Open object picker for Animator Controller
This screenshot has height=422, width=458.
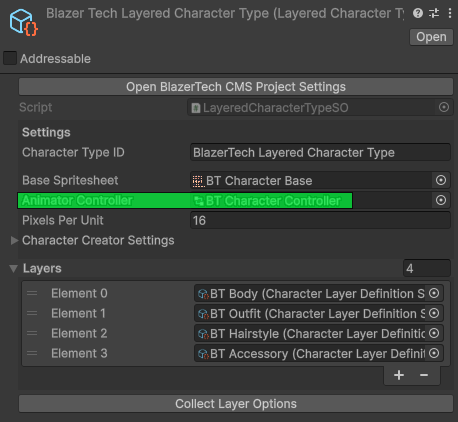tap(441, 200)
